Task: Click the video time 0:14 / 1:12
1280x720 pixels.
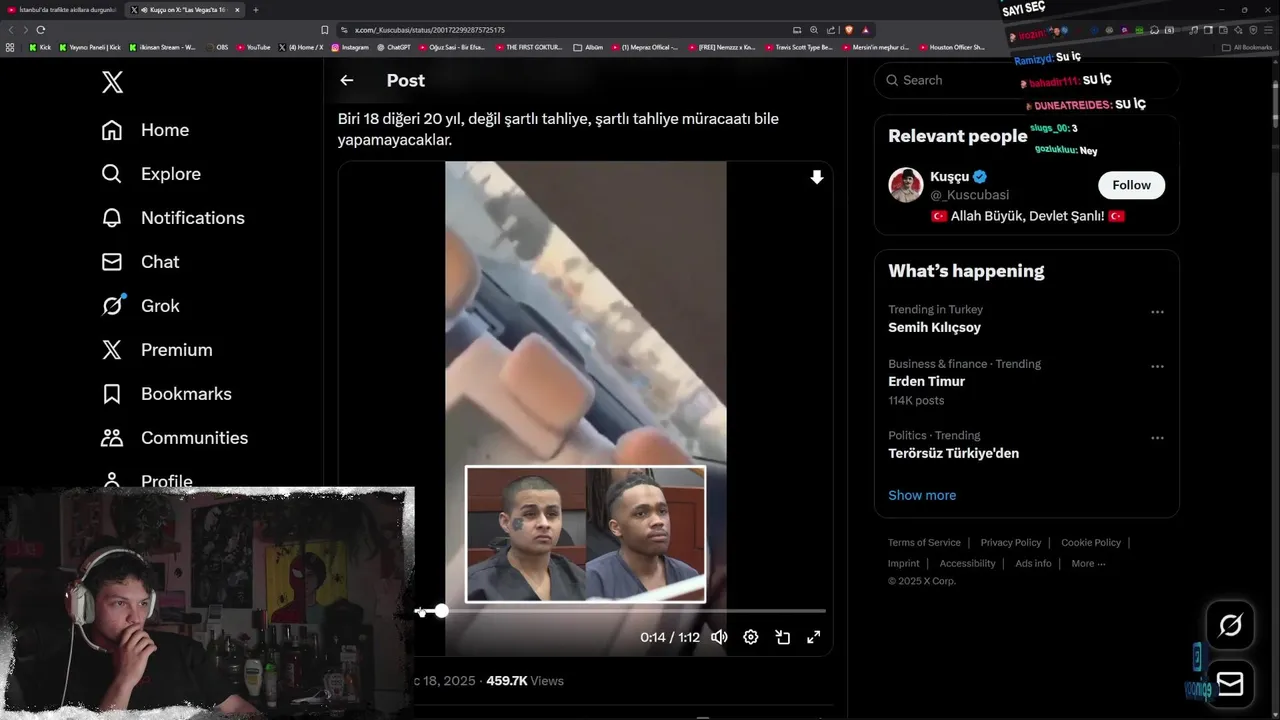Action: pos(670,637)
